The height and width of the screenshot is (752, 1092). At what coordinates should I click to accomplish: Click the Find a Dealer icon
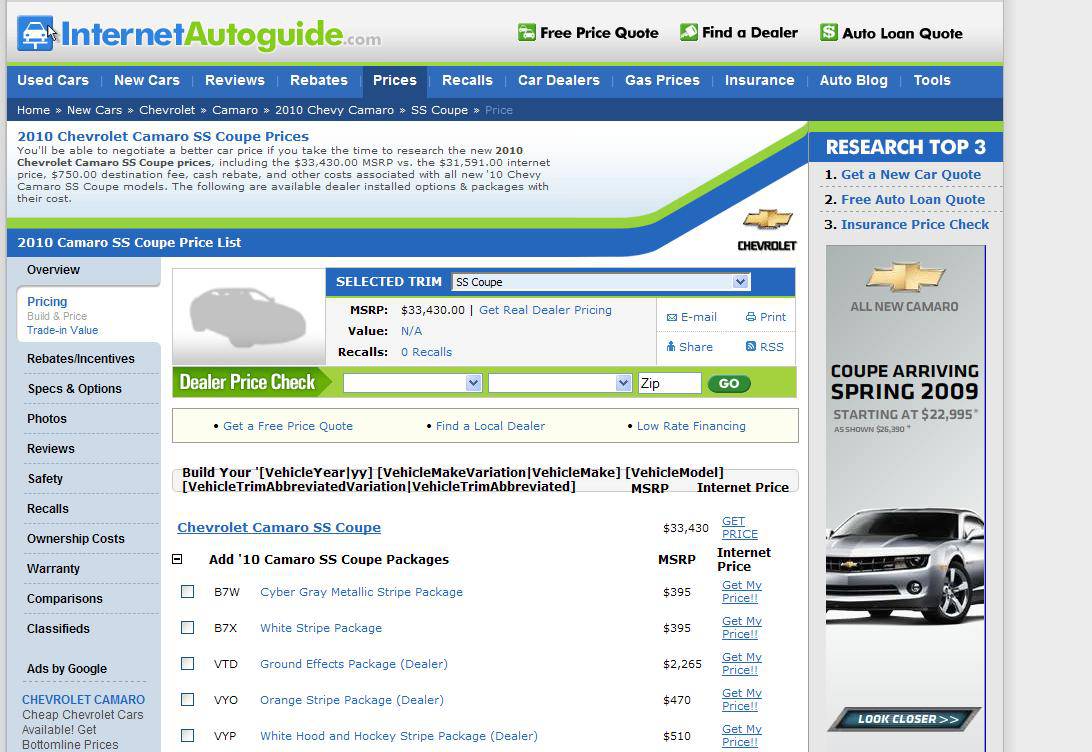[689, 32]
